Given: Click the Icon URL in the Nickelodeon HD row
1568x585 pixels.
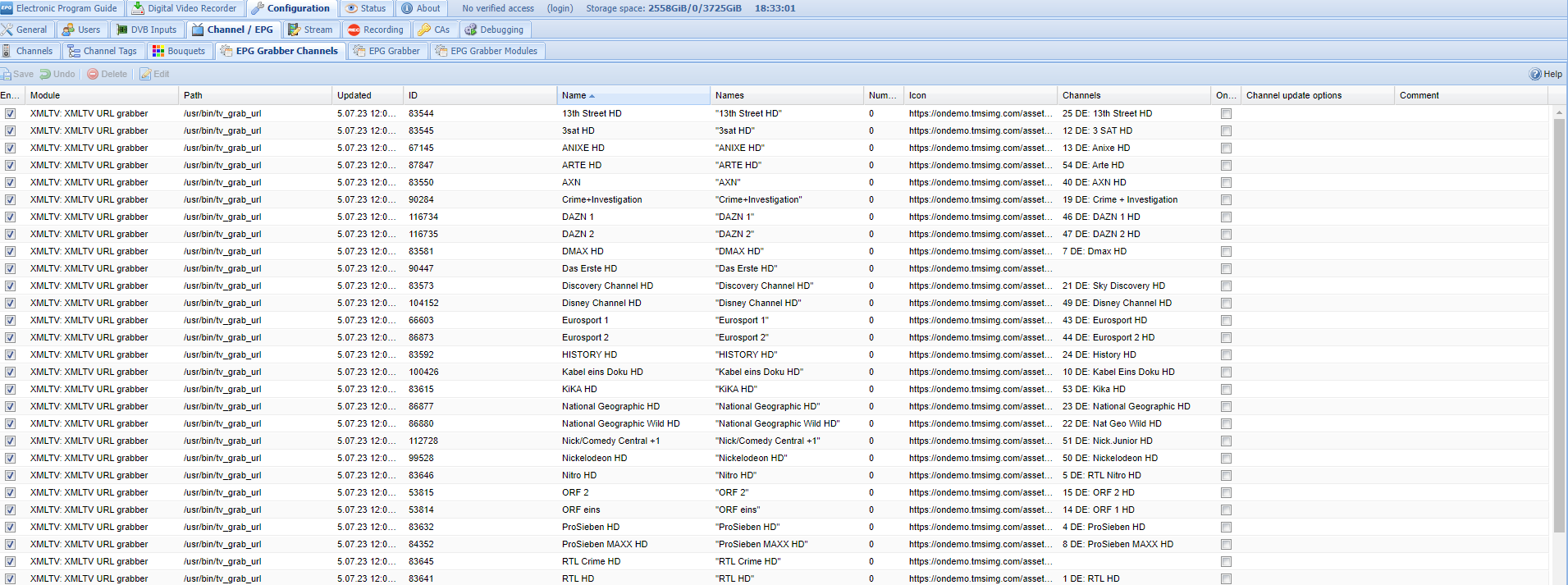Looking at the screenshot, I should (x=980, y=459).
